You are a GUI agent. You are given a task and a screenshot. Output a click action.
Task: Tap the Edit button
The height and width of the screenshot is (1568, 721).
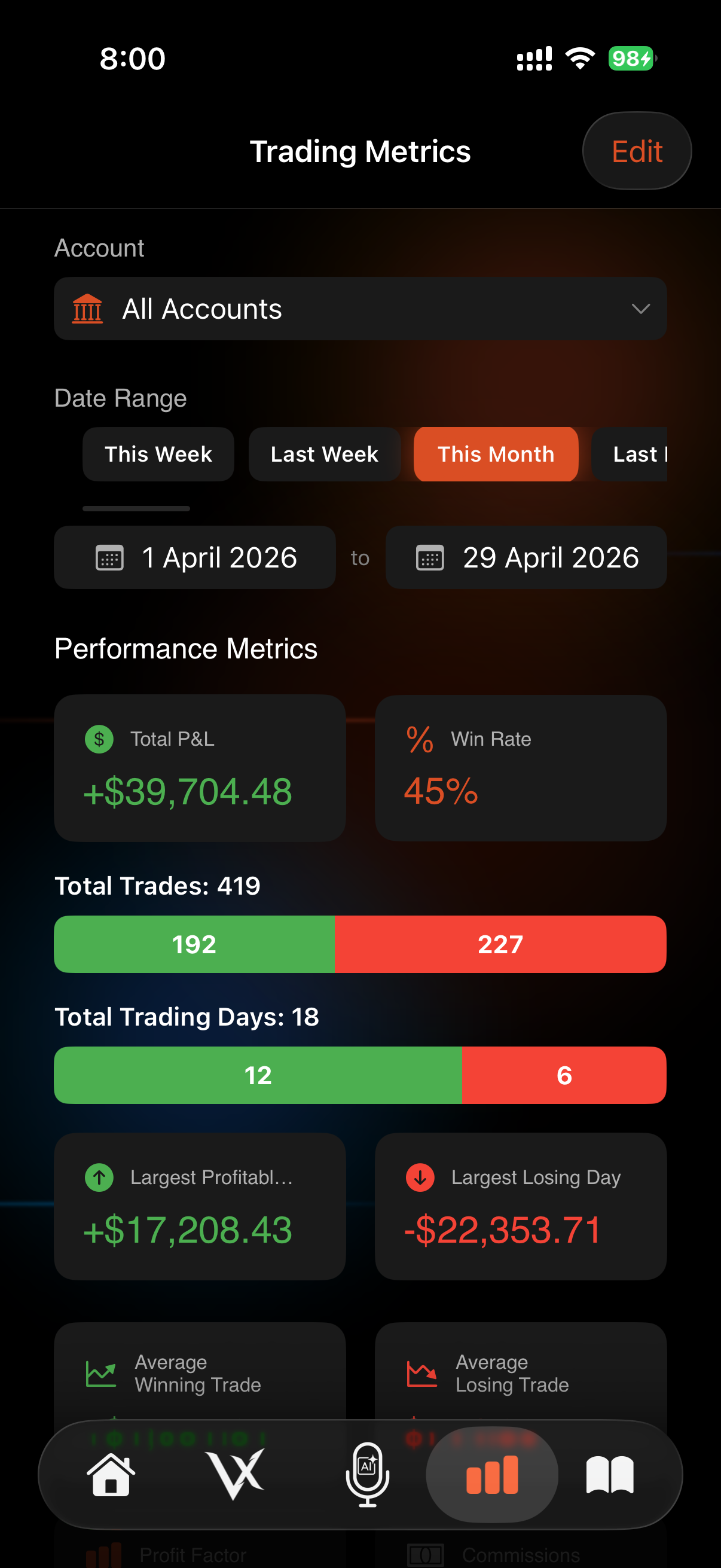pos(637,151)
